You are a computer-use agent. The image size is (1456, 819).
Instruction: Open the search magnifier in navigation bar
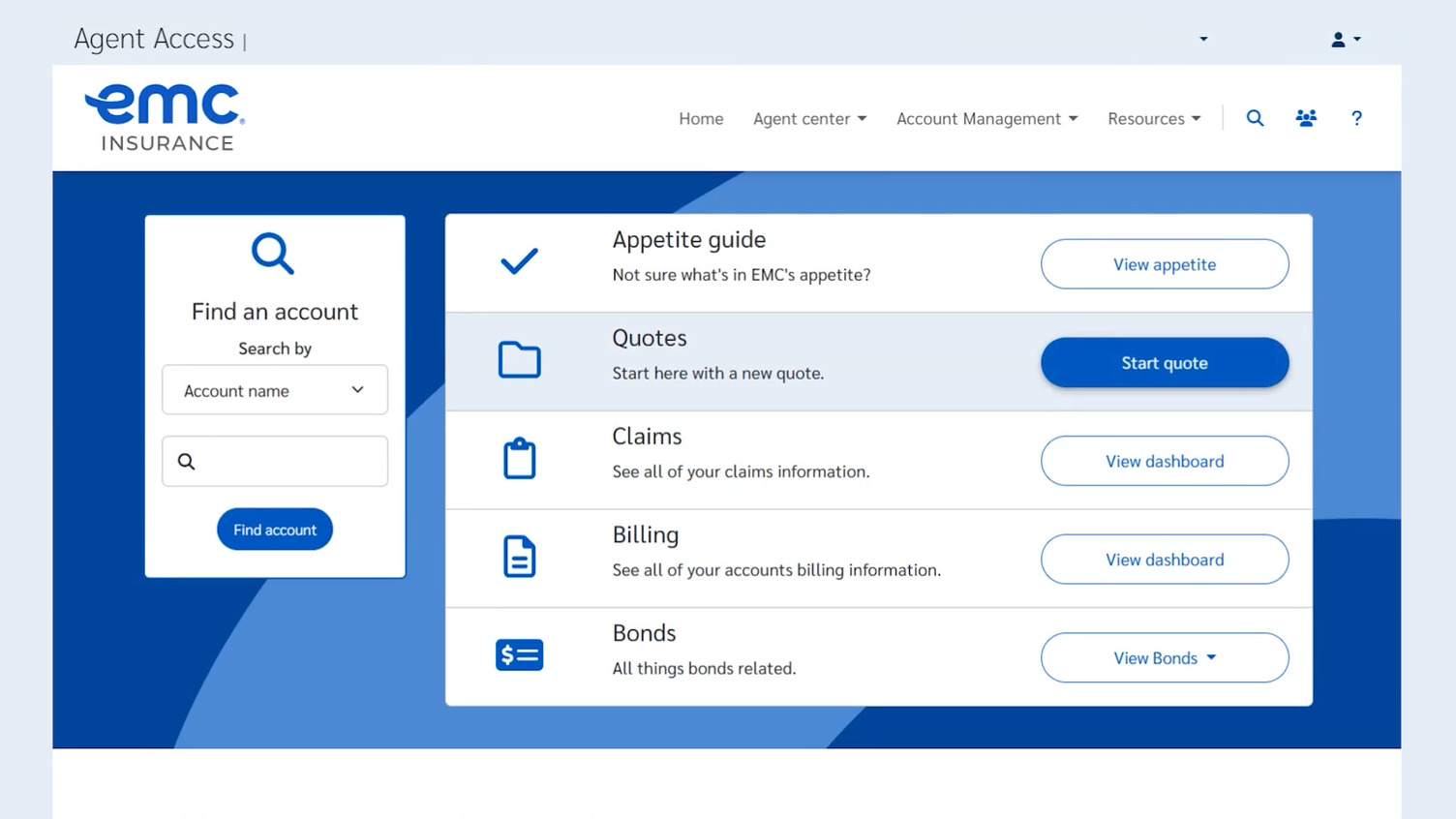coord(1255,118)
